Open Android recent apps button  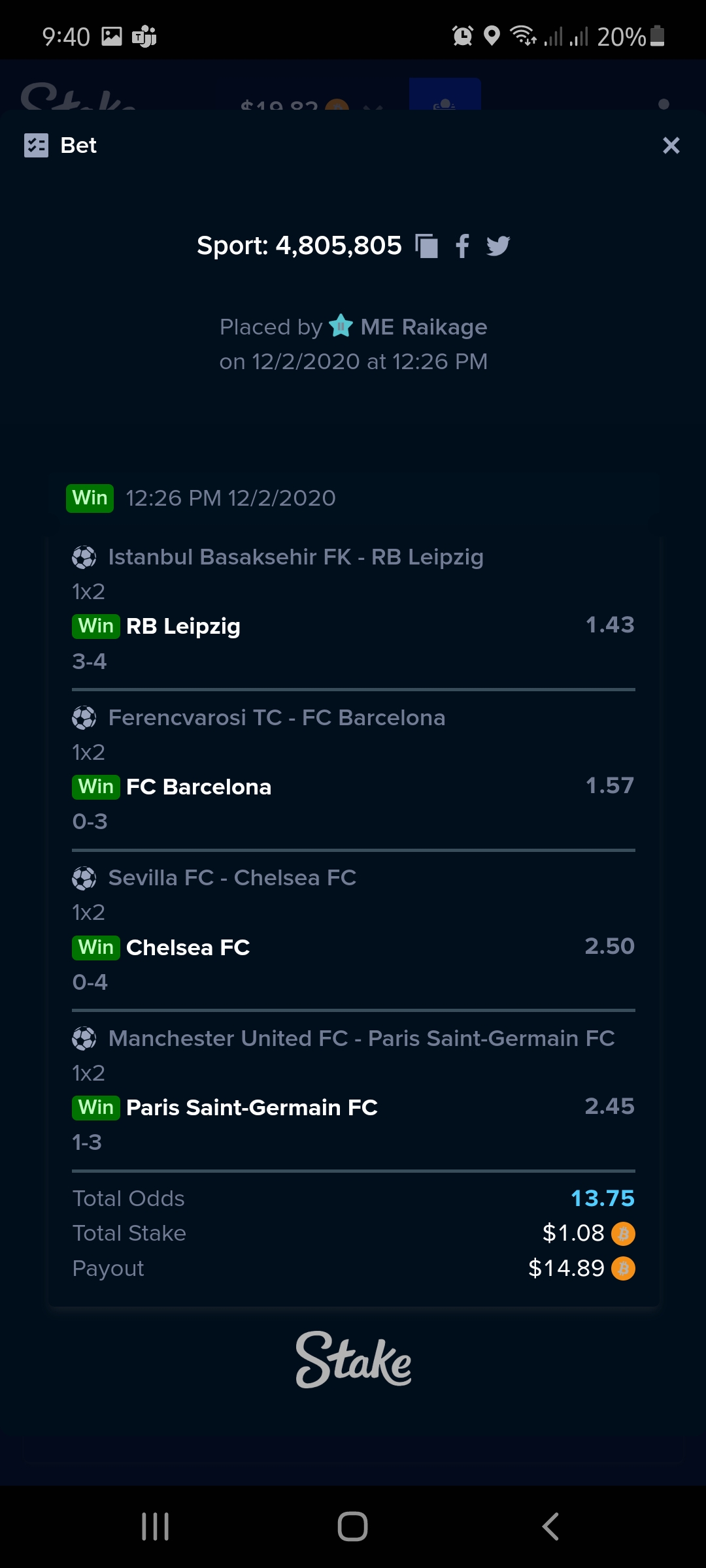pyautogui.click(x=156, y=1527)
